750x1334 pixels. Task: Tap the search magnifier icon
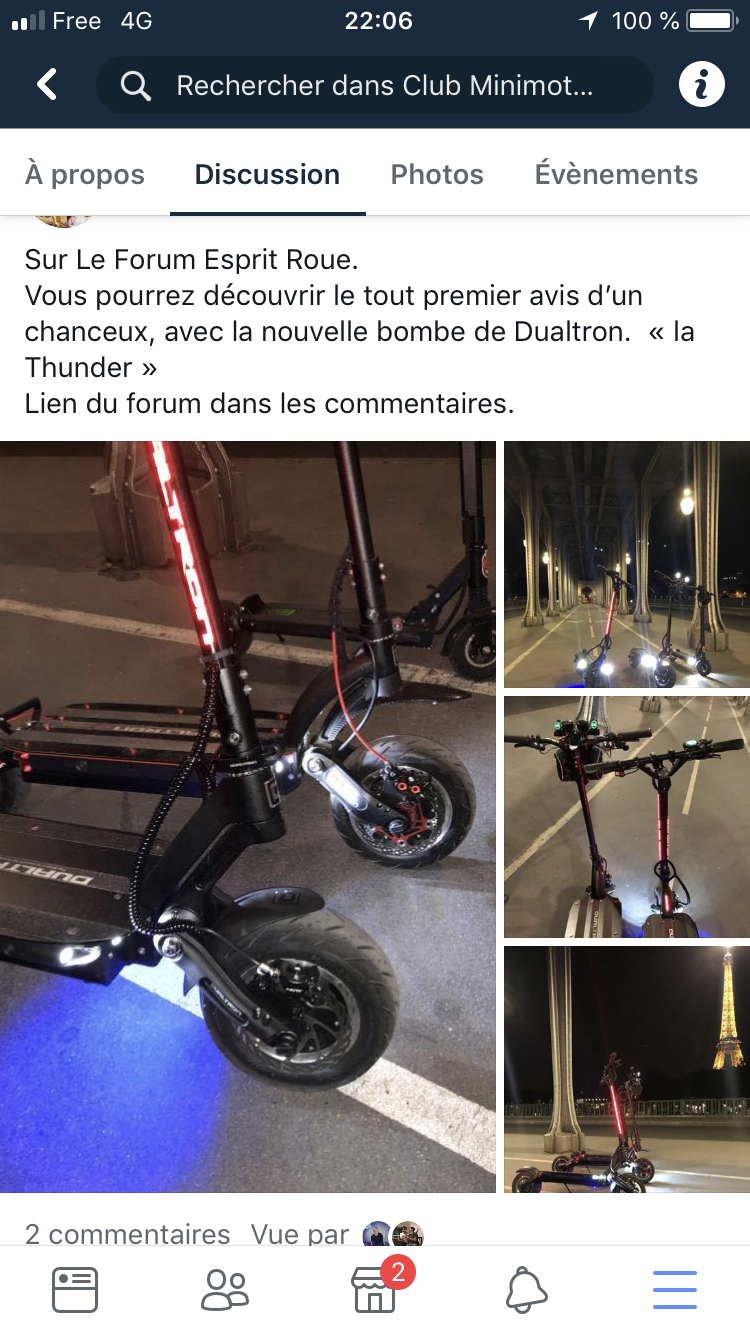coord(135,86)
